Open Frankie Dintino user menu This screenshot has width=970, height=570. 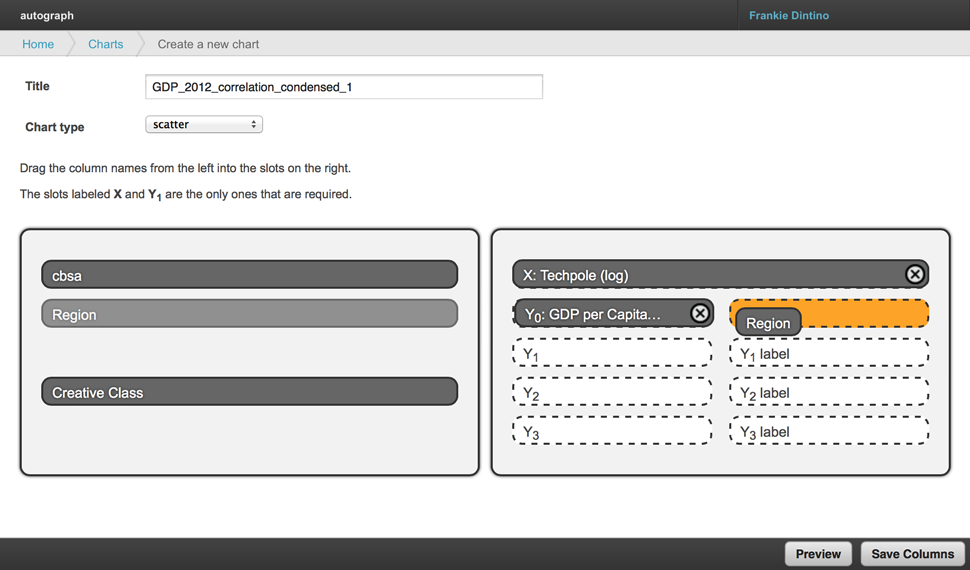click(x=788, y=15)
